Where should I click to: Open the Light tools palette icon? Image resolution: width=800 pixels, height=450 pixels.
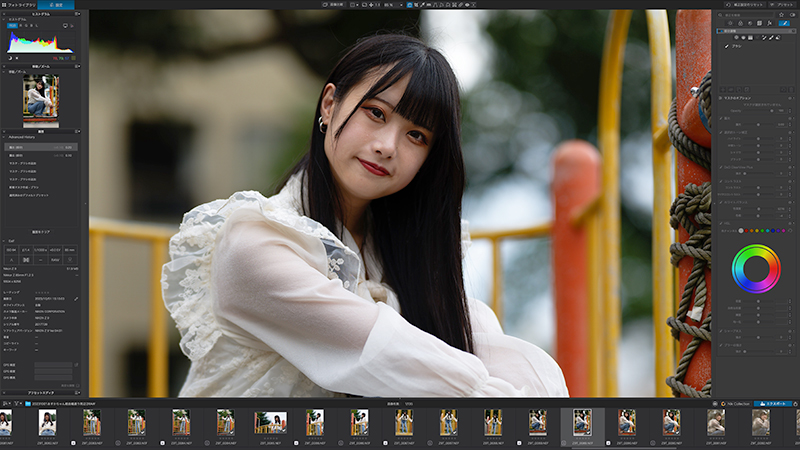(x=730, y=23)
